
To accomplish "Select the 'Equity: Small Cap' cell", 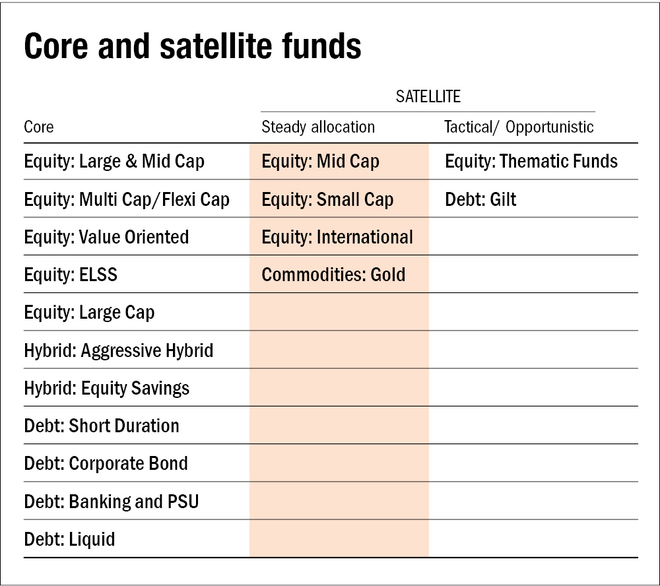I will tap(327, 200).
